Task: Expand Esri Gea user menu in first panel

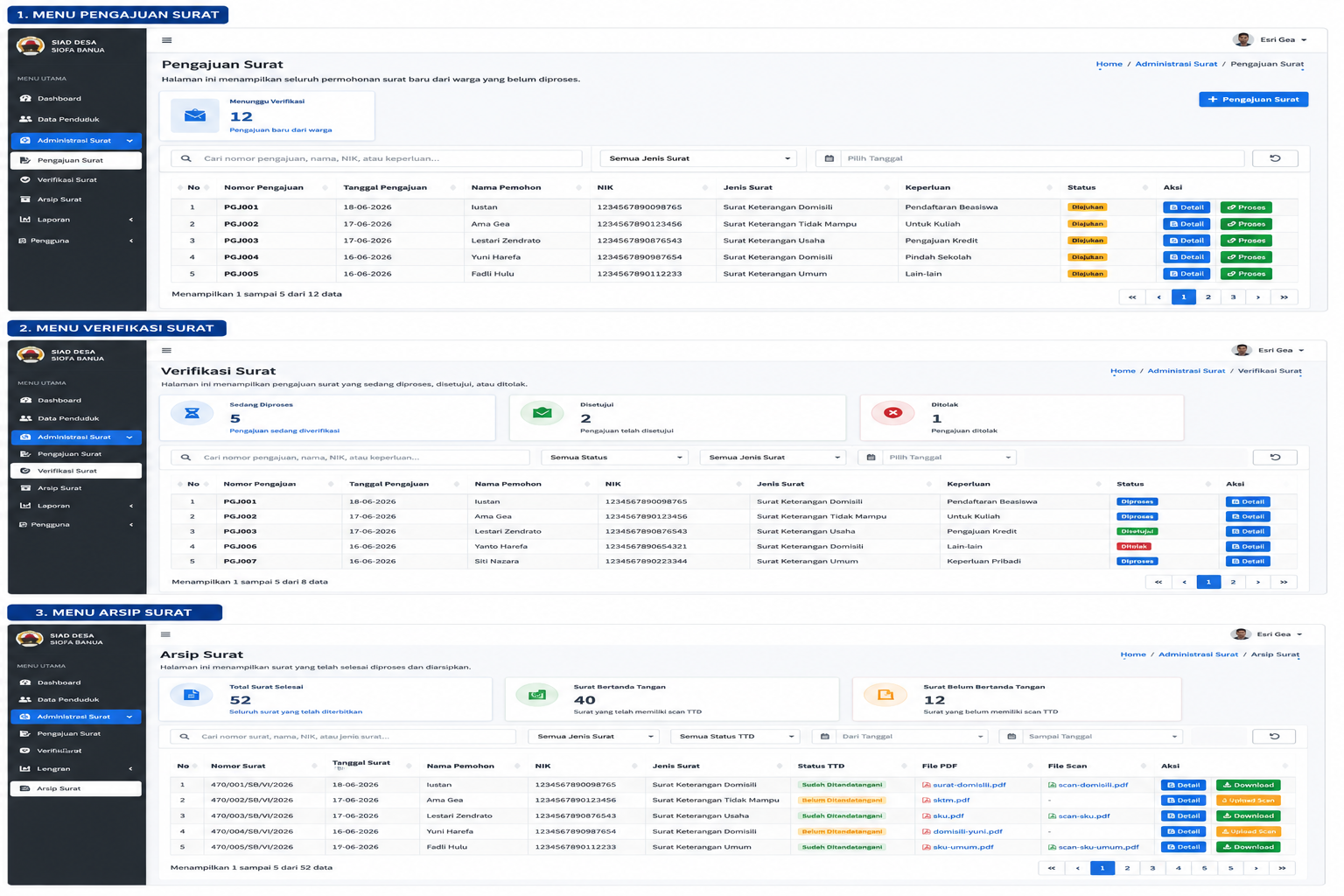Action: [1270, 39]
